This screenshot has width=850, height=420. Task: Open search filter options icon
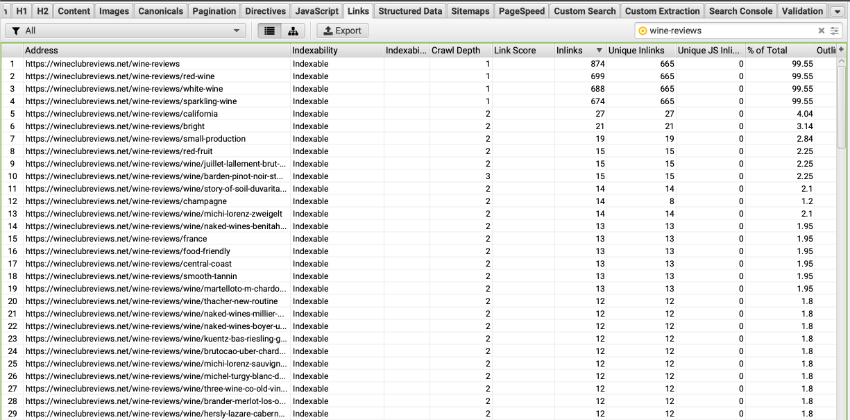(x=835, y=31)
